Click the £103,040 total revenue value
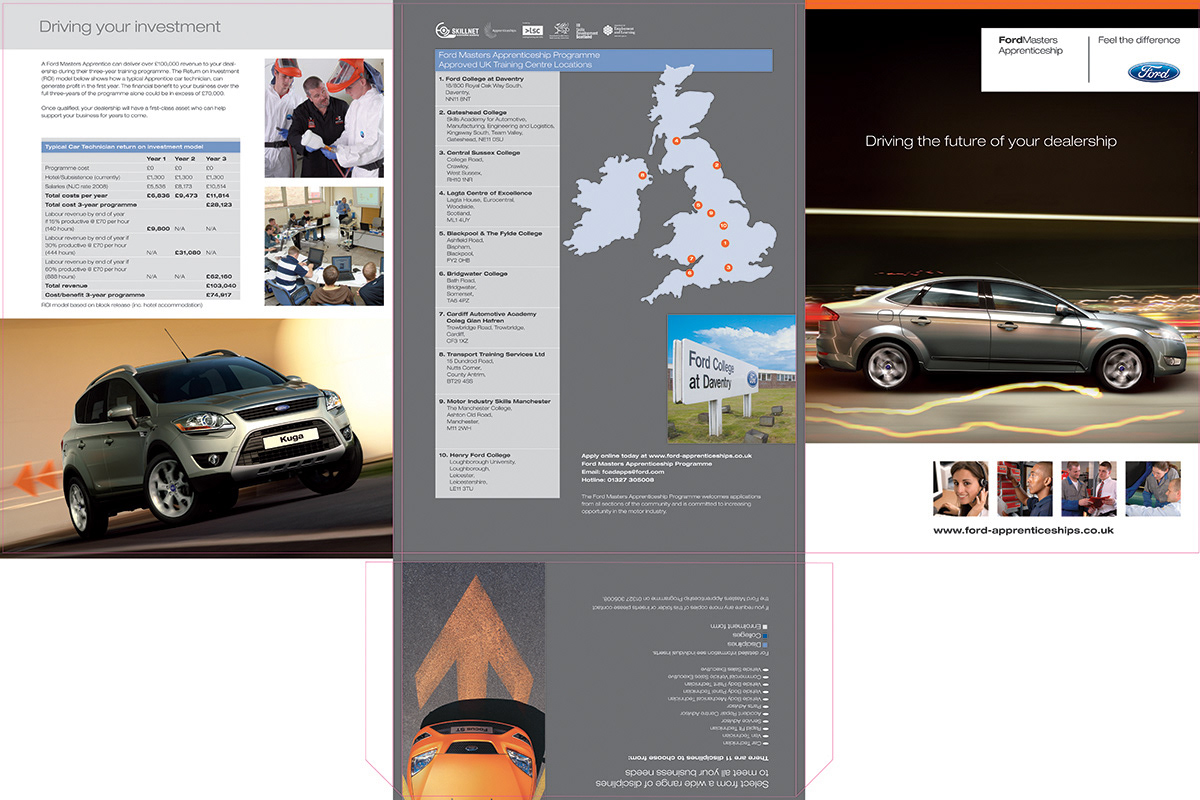The image size is (1200, 800). [220, 285]
